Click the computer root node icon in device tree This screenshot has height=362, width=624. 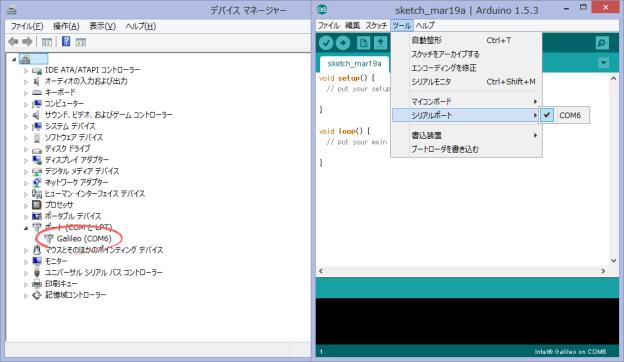click(25, 59)
